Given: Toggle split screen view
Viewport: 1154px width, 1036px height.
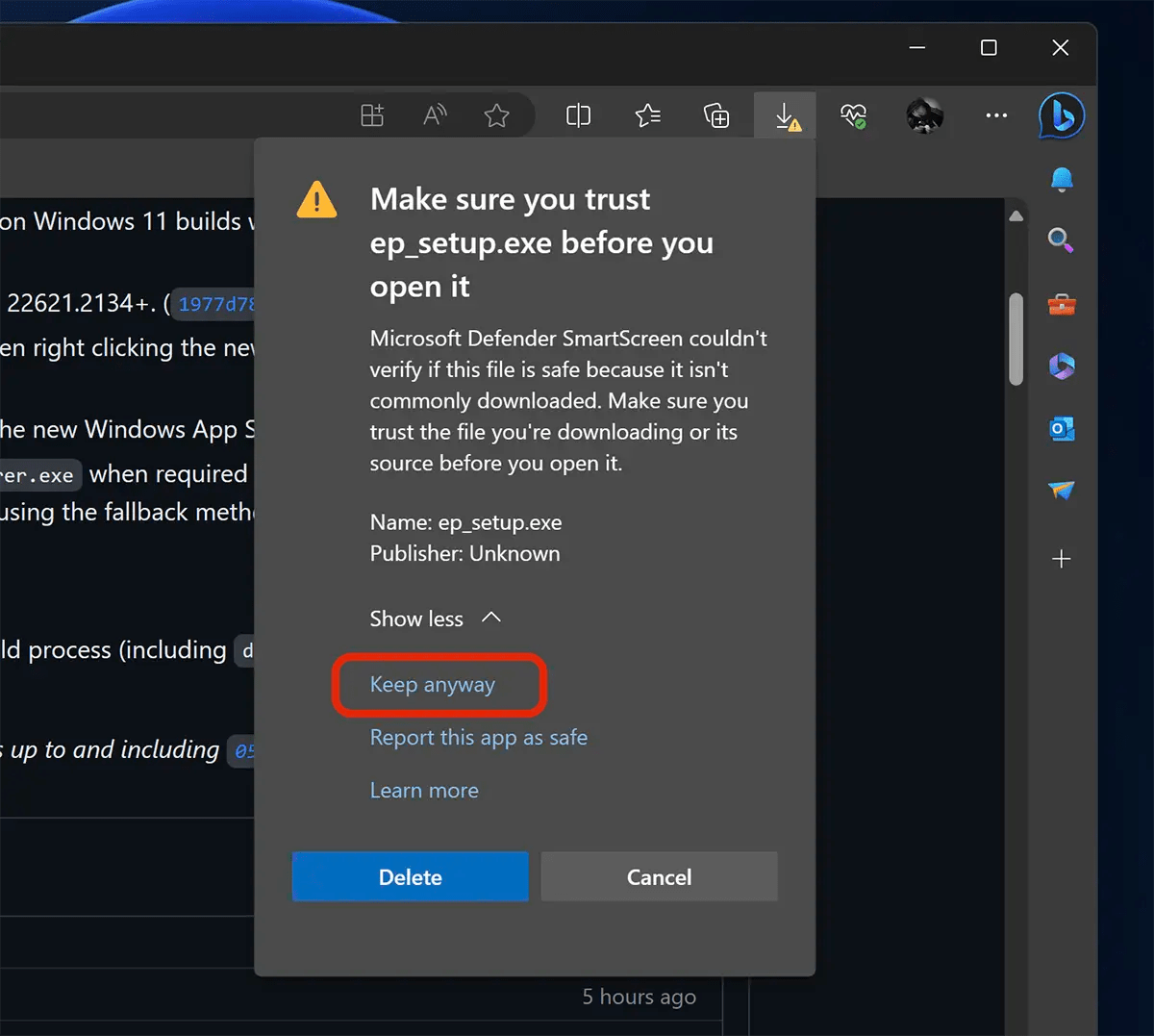Looking at the screenshot, I should click(x=578, y=115).
